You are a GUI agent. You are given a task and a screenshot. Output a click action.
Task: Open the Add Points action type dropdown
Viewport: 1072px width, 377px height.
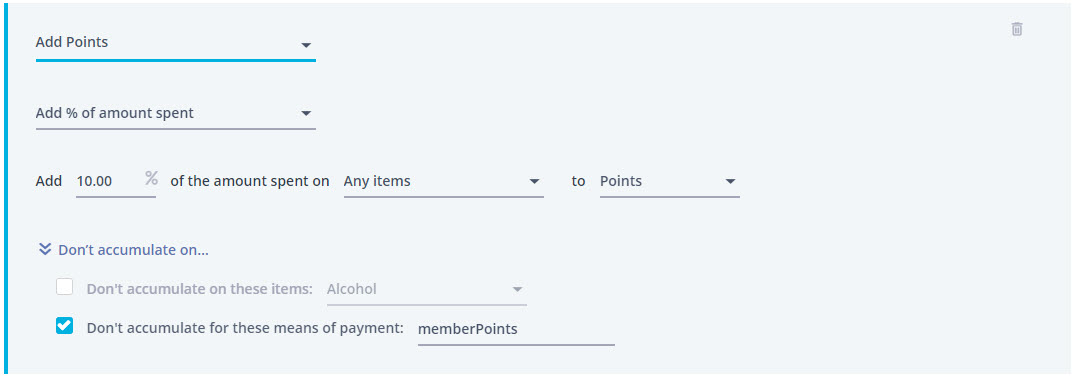[176, 44]
